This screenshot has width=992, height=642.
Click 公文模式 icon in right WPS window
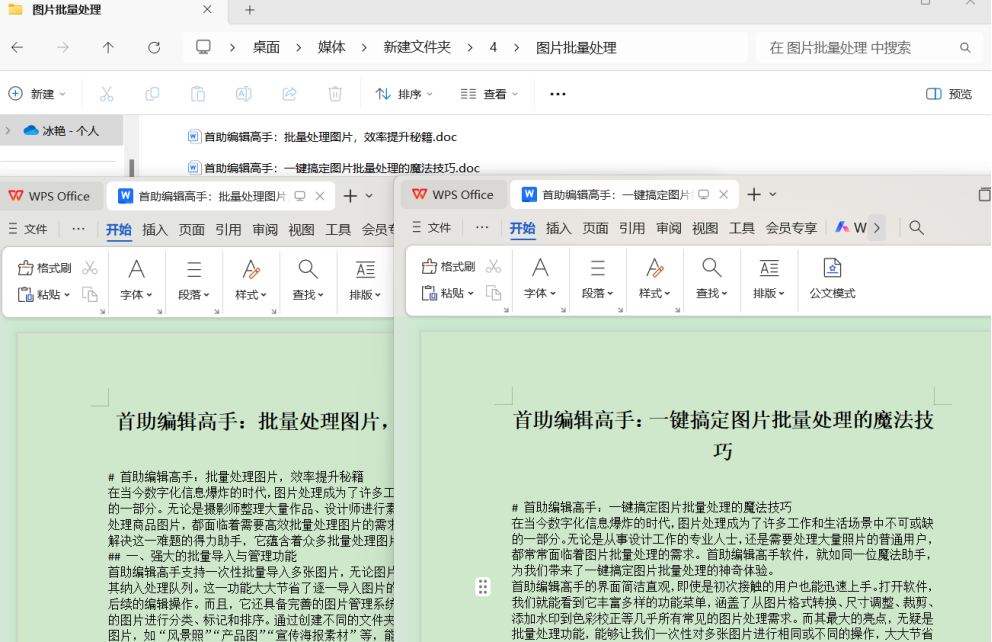tap(831, 269)
